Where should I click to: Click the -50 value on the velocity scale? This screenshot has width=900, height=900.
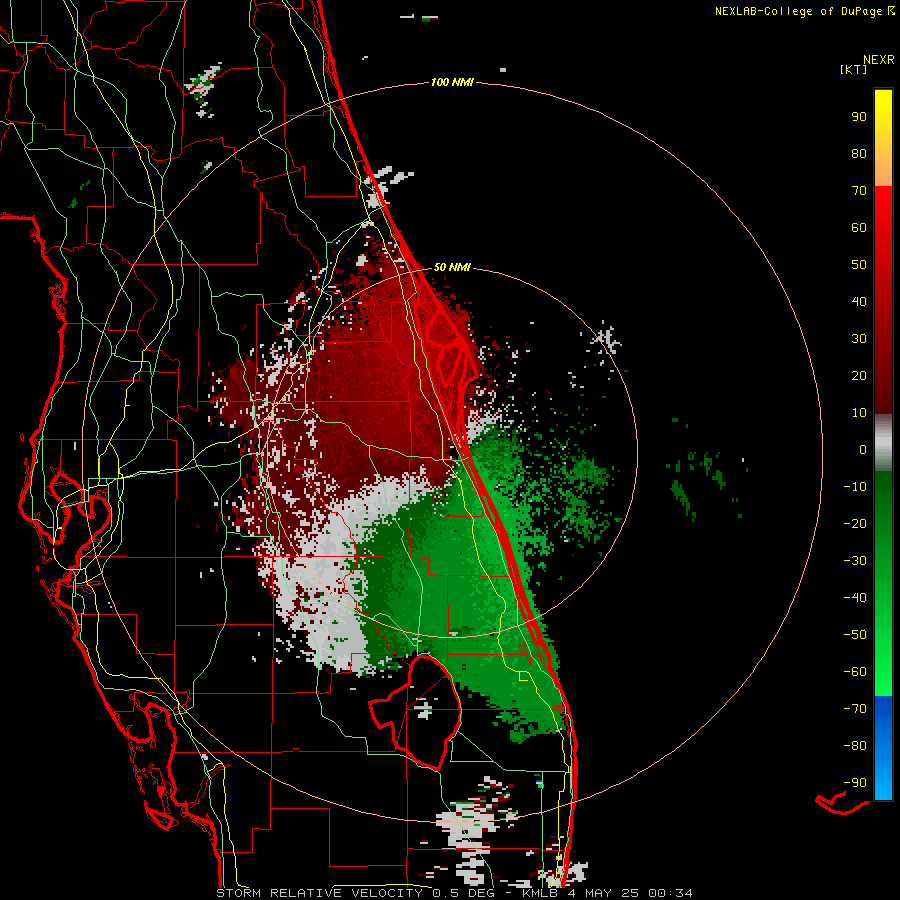855,635
